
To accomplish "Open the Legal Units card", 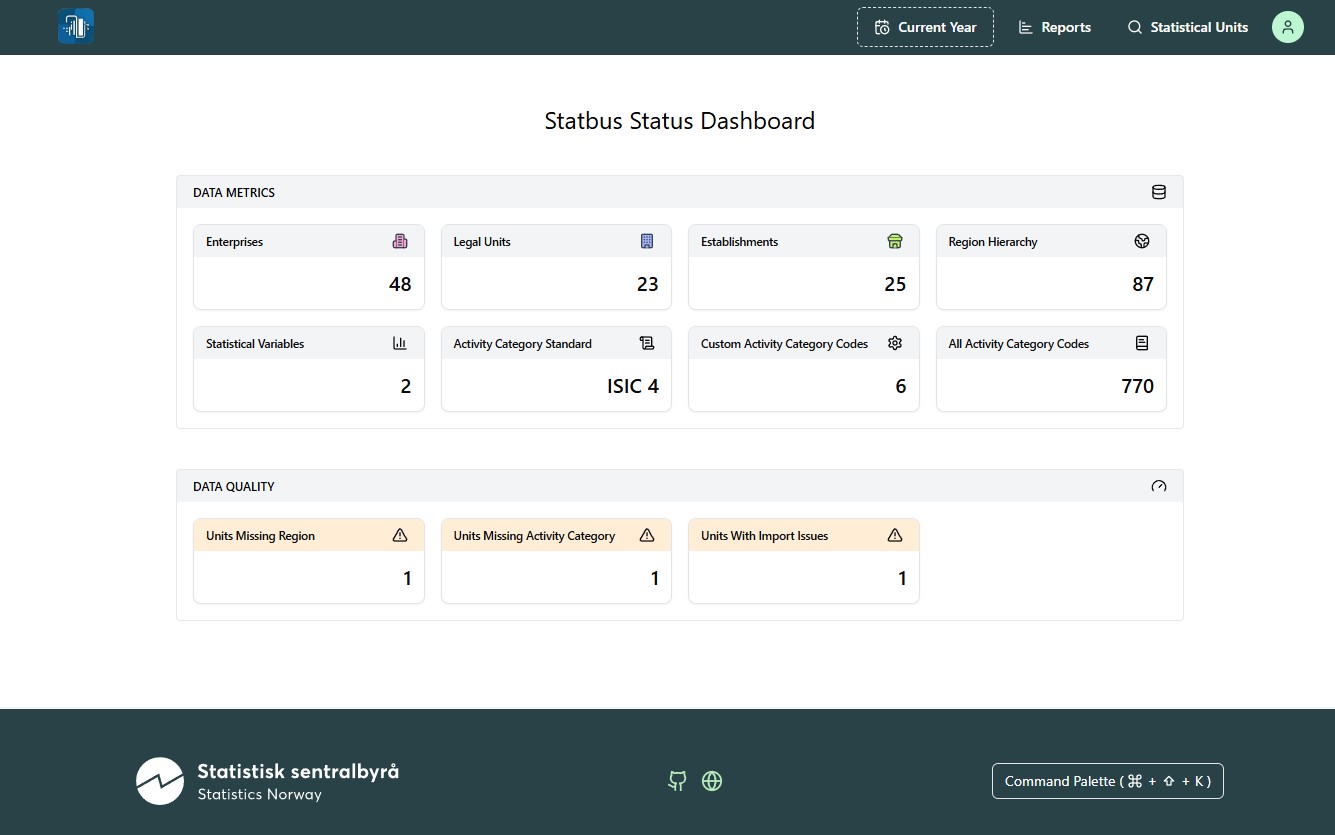I will tap(556, 267).
